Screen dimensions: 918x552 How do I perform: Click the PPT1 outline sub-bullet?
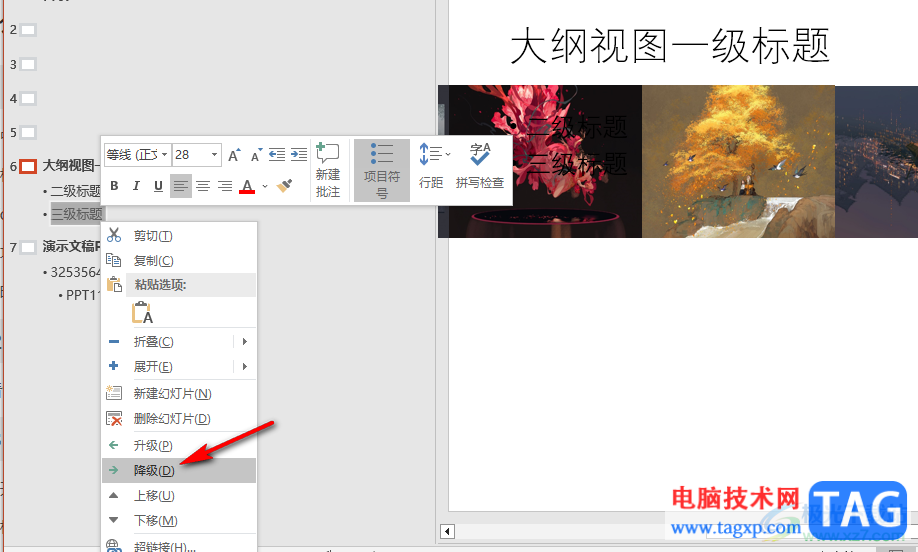coord(83,295)
